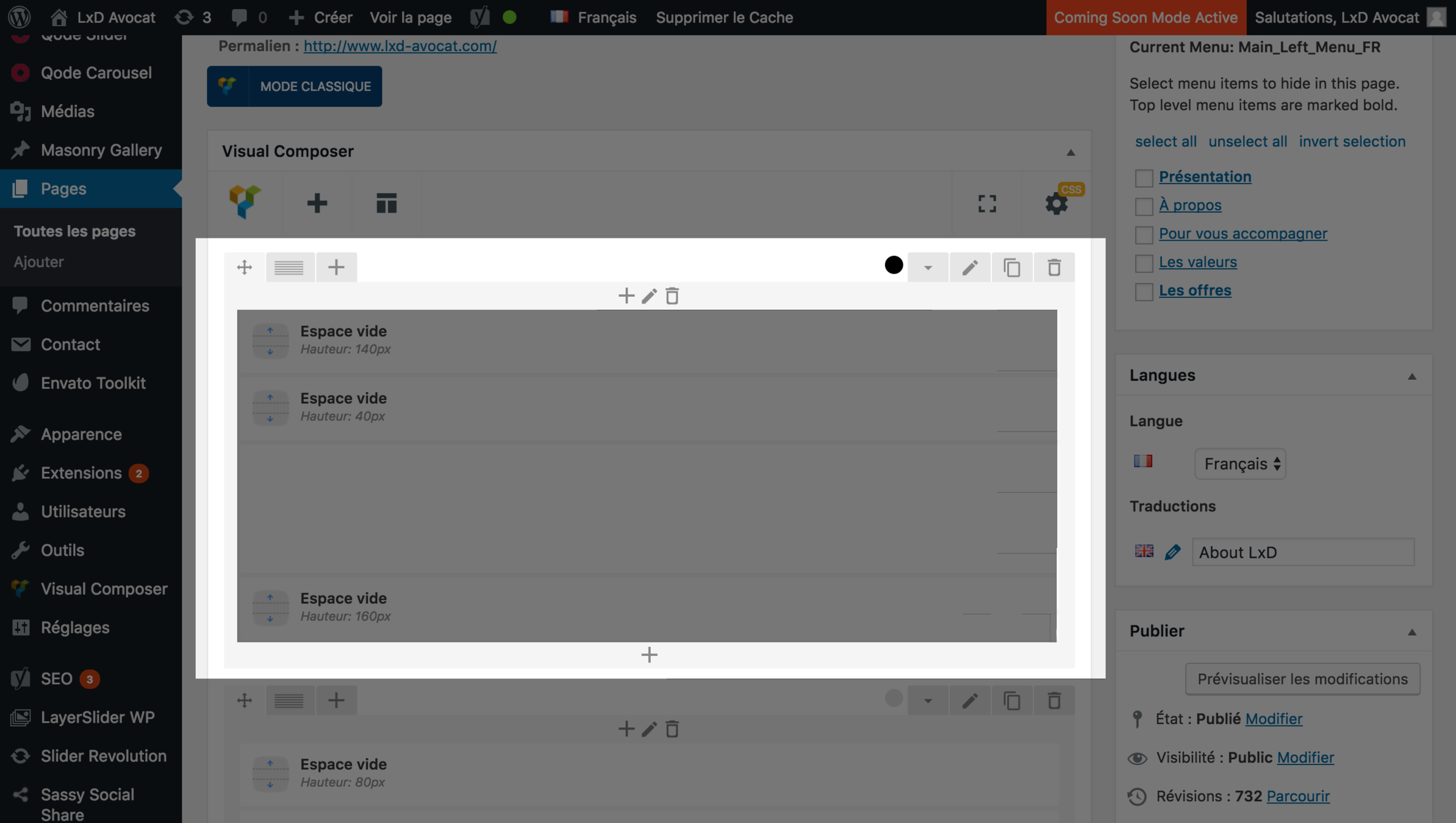Toggle highlighted row collapse arrow
The image size is (1456, 823).
click(x=928, y=267)
